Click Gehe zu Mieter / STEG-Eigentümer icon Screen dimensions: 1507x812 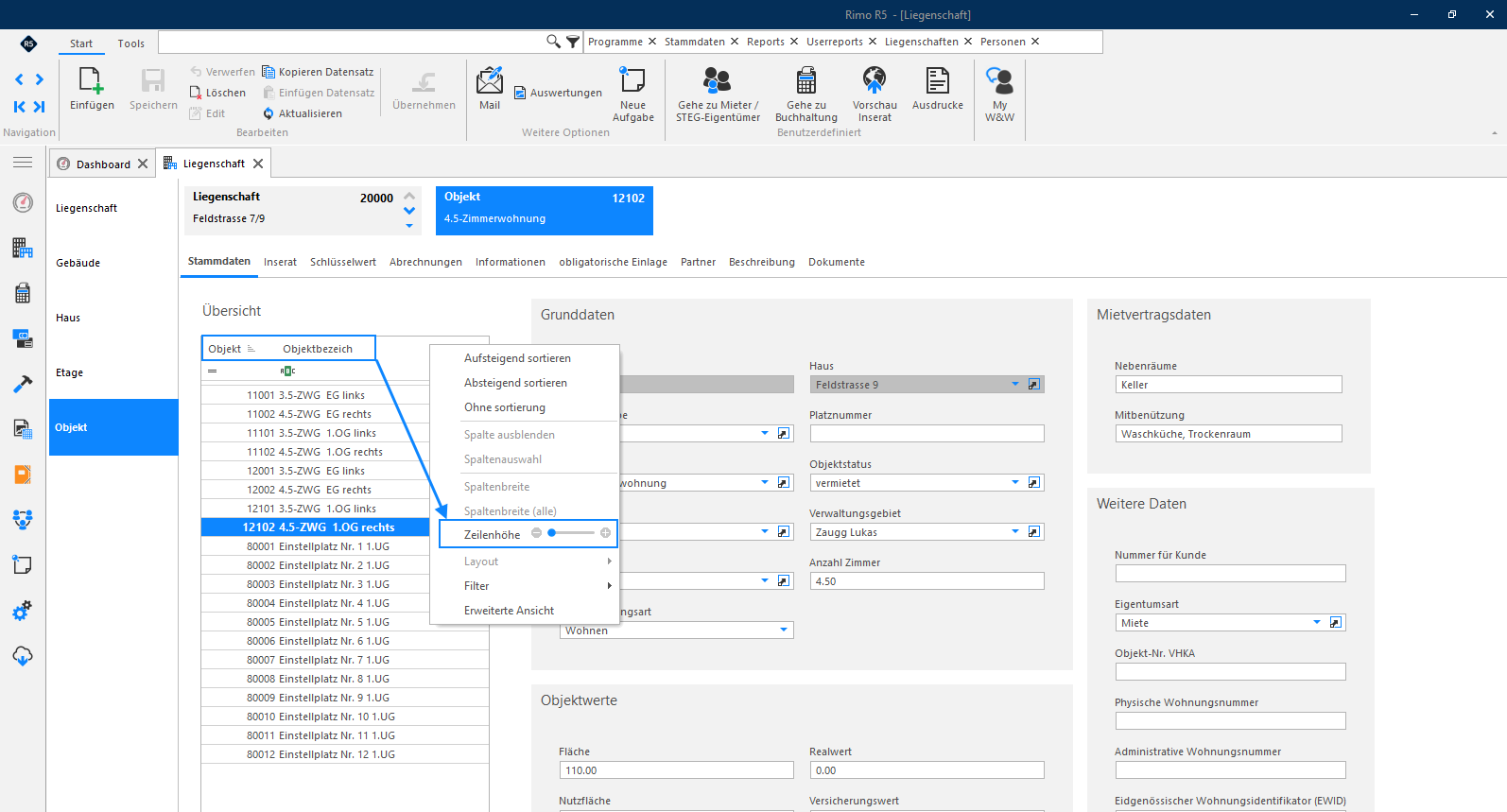point(718,80)
